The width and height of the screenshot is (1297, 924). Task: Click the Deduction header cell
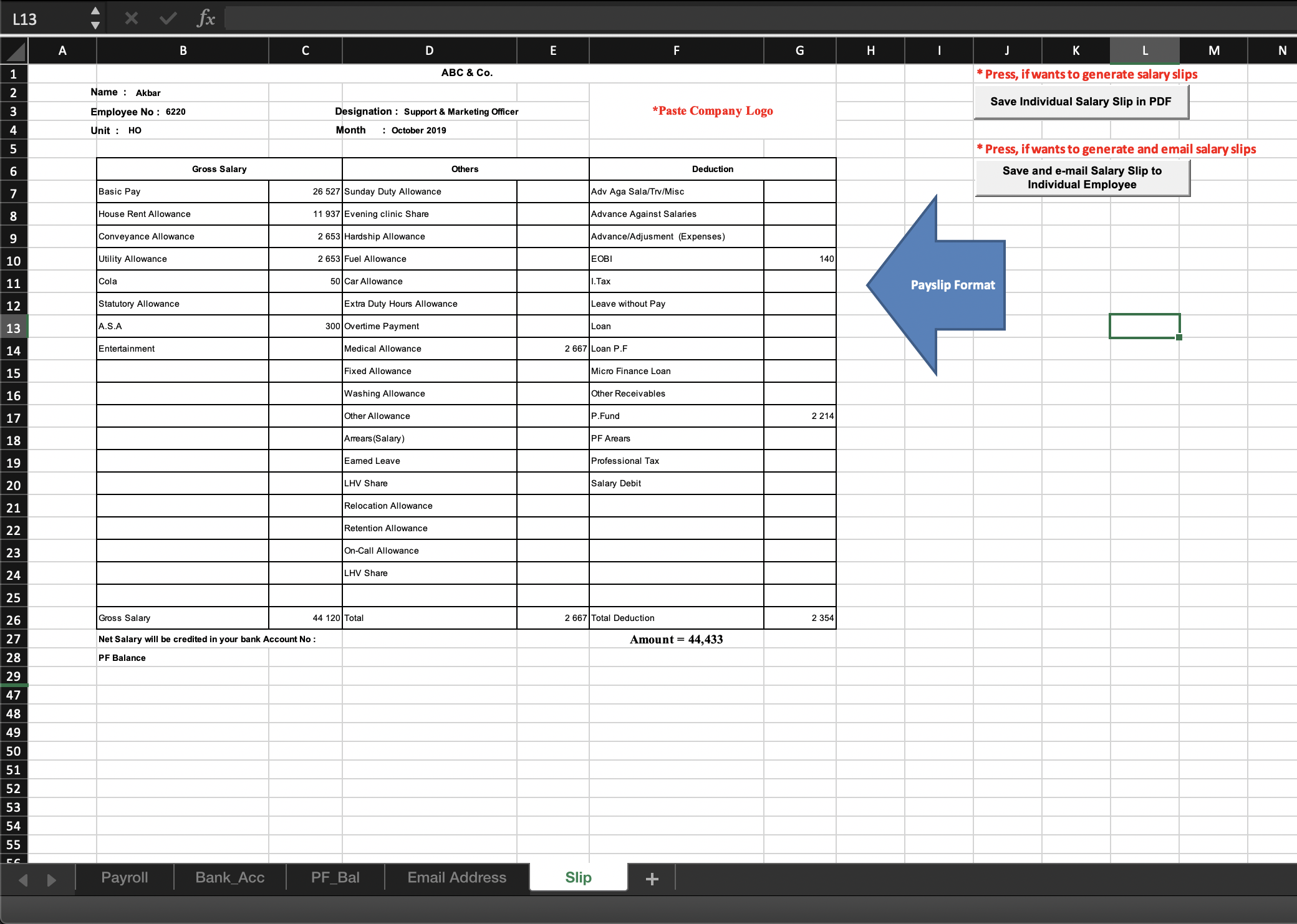tap(713, 169)
